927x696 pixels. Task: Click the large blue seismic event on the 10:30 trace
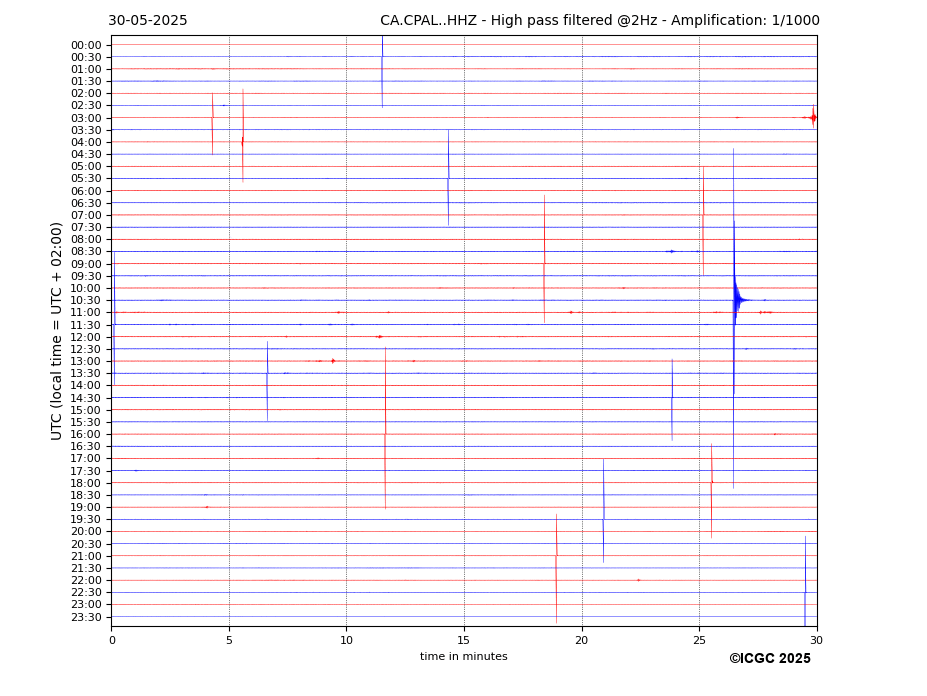[737, 300]
